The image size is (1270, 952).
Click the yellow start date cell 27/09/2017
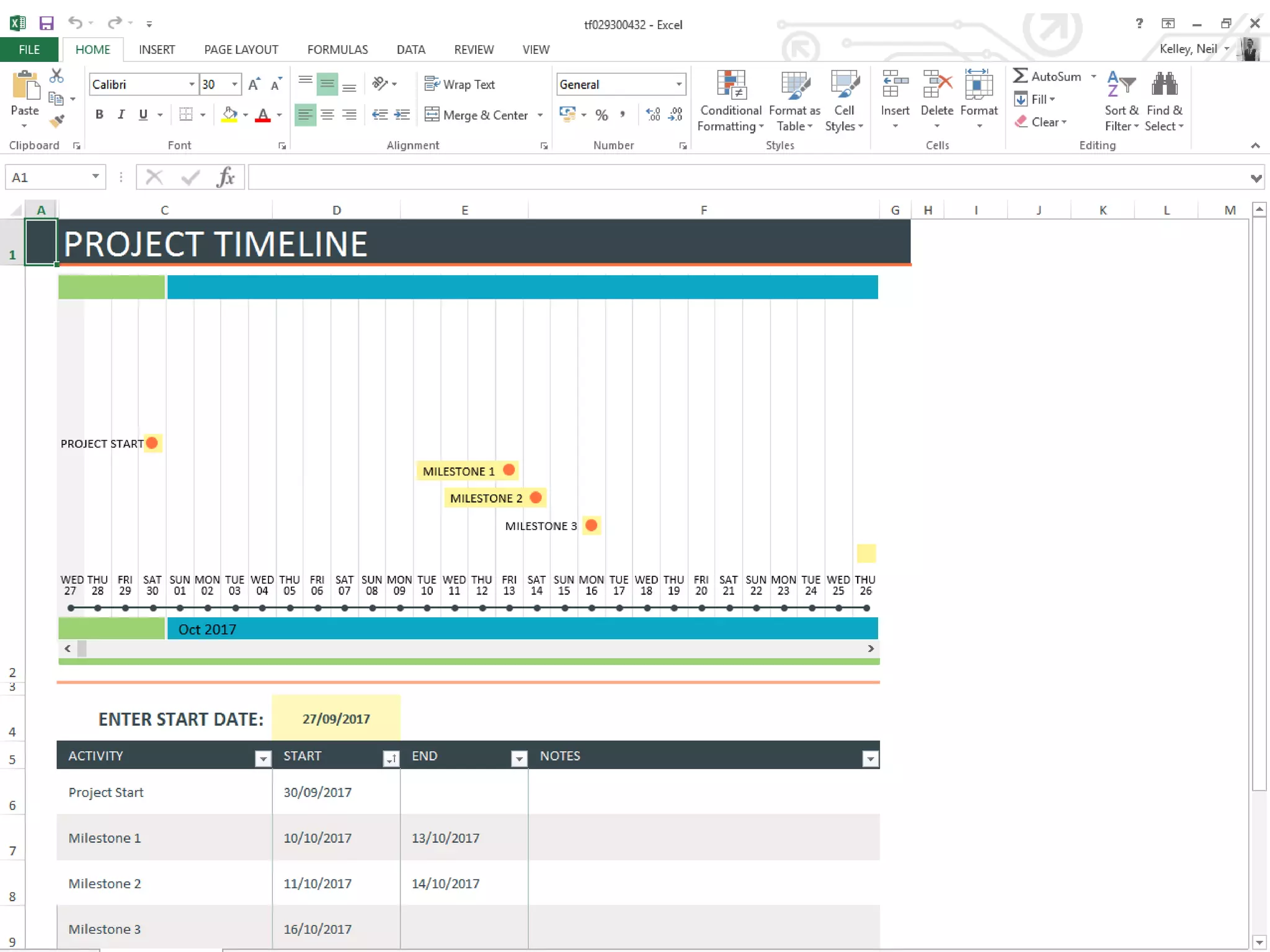click(x=336, y=718)
